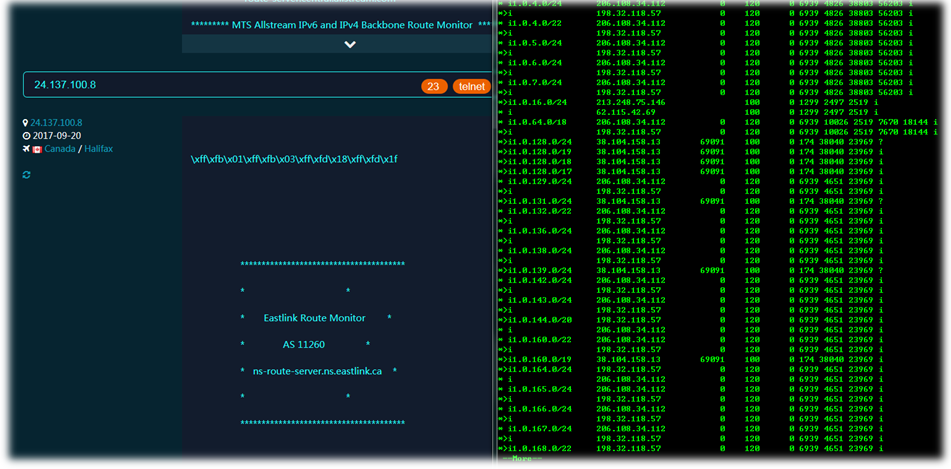The image size is (951, 469).
Task: Click the ns-route-server.ns.eastlink.ca hostname
Action: pyautogui.click(x=317, y=371)
